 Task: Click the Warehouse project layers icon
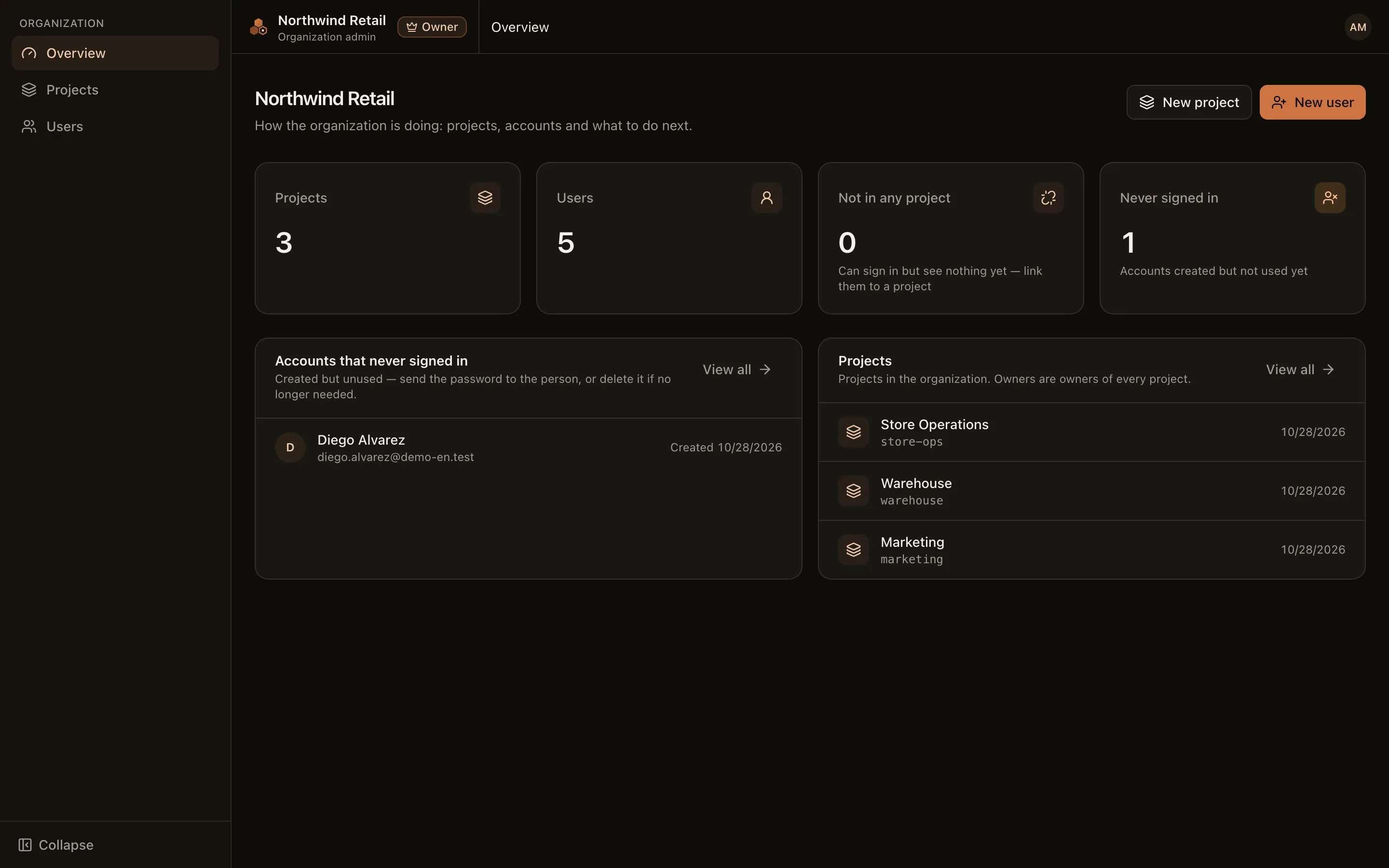[854, 491]
